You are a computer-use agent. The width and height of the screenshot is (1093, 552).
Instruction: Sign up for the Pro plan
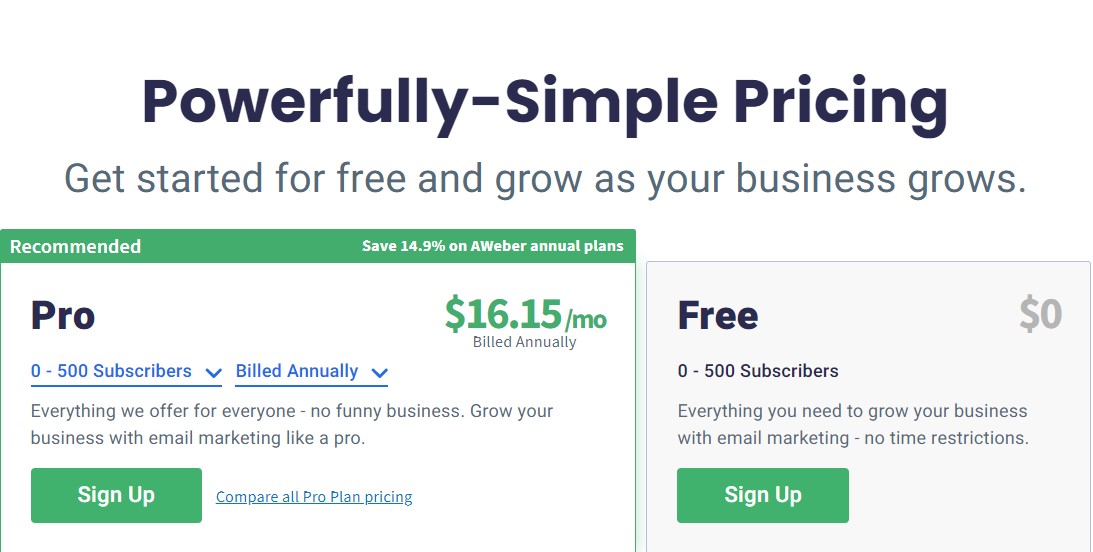click(116, 496)
